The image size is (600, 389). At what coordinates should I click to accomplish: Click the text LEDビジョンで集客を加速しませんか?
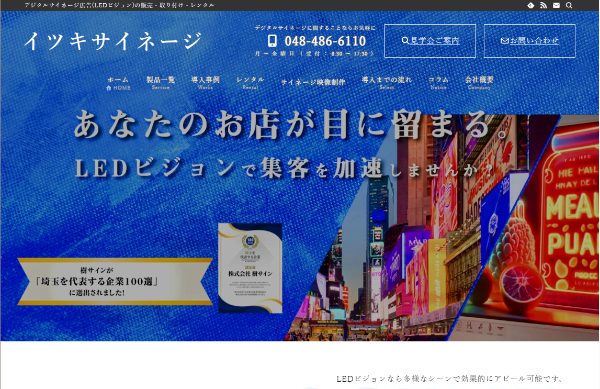click(285, 168)
